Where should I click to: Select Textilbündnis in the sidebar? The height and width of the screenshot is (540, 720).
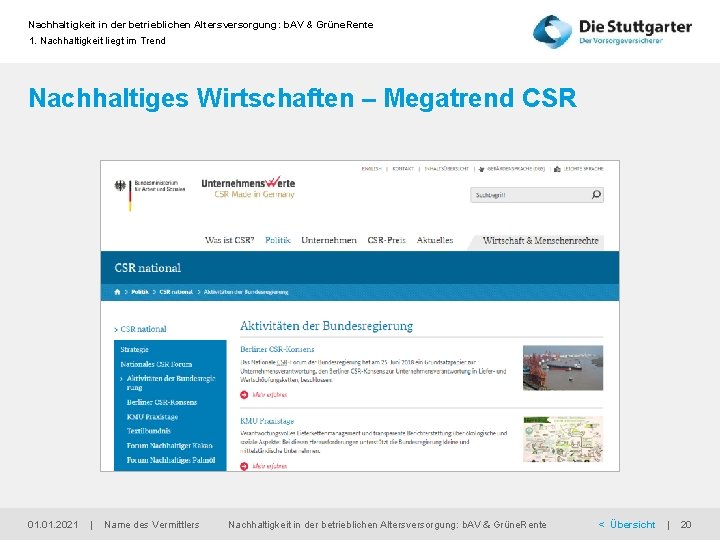(x=148, y=431)
